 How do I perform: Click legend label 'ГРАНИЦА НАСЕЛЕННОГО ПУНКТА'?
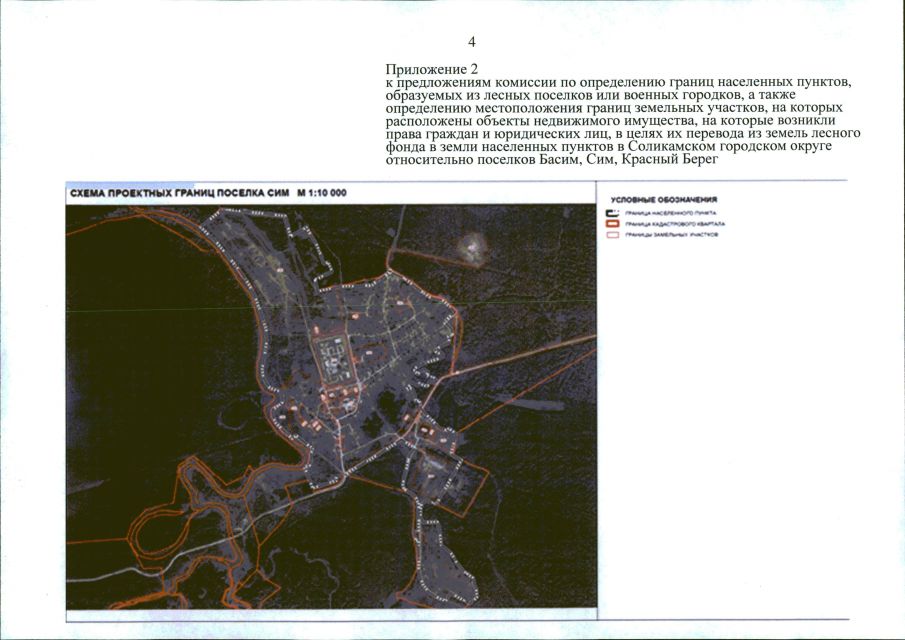pyautogui.click(x=671, y=213)
